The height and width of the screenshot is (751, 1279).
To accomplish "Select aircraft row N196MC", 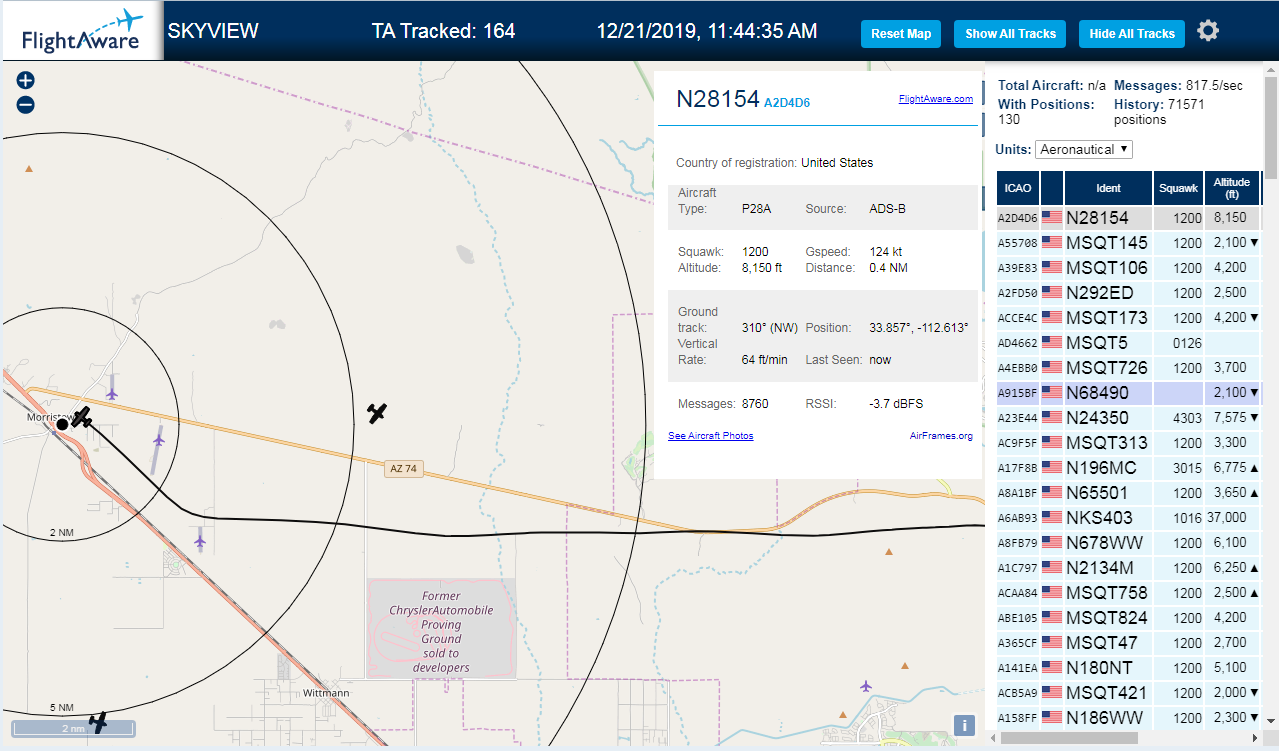I will coord(1128,468).
